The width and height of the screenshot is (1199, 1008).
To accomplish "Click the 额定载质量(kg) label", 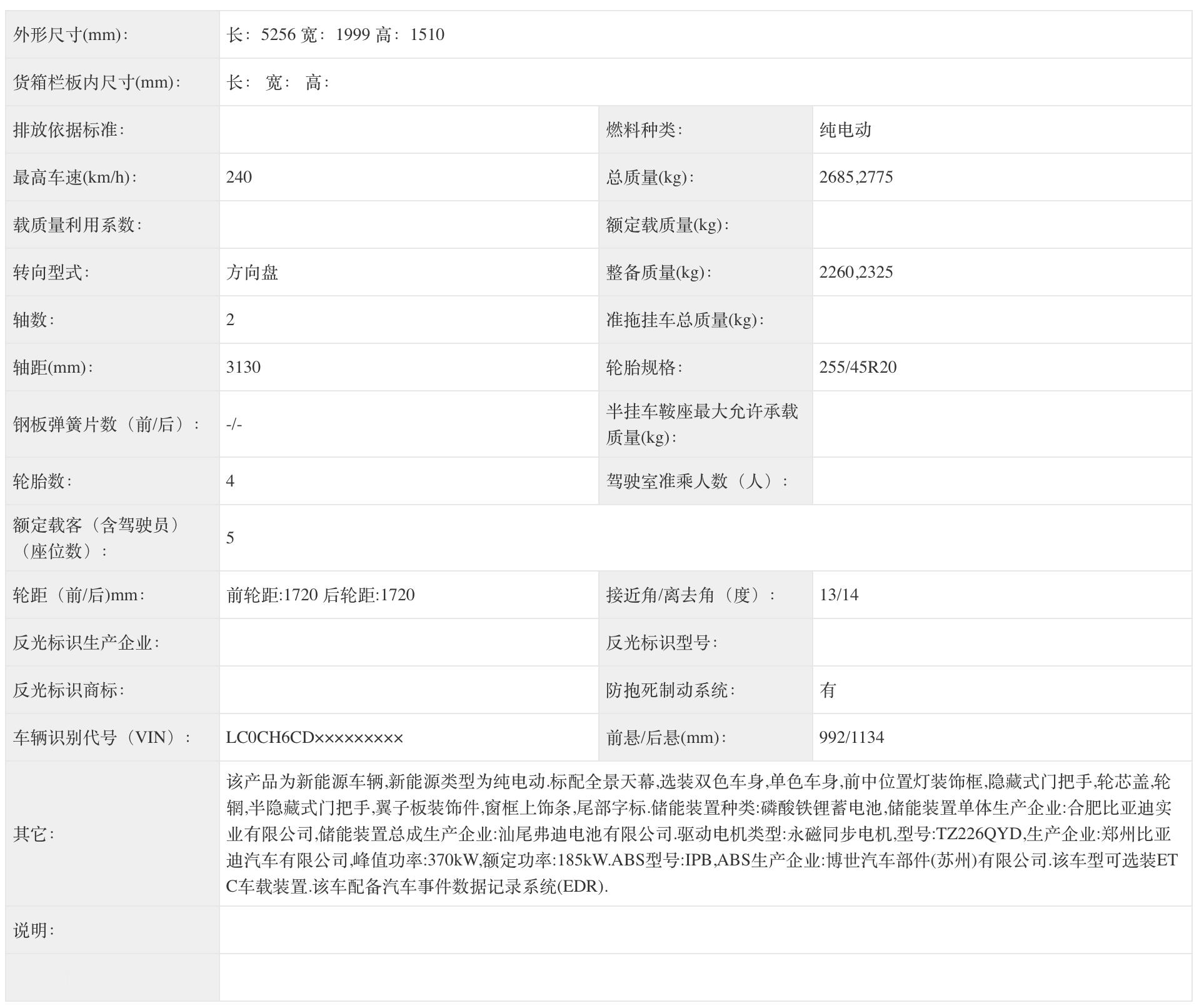I will [x=667, y=224].
